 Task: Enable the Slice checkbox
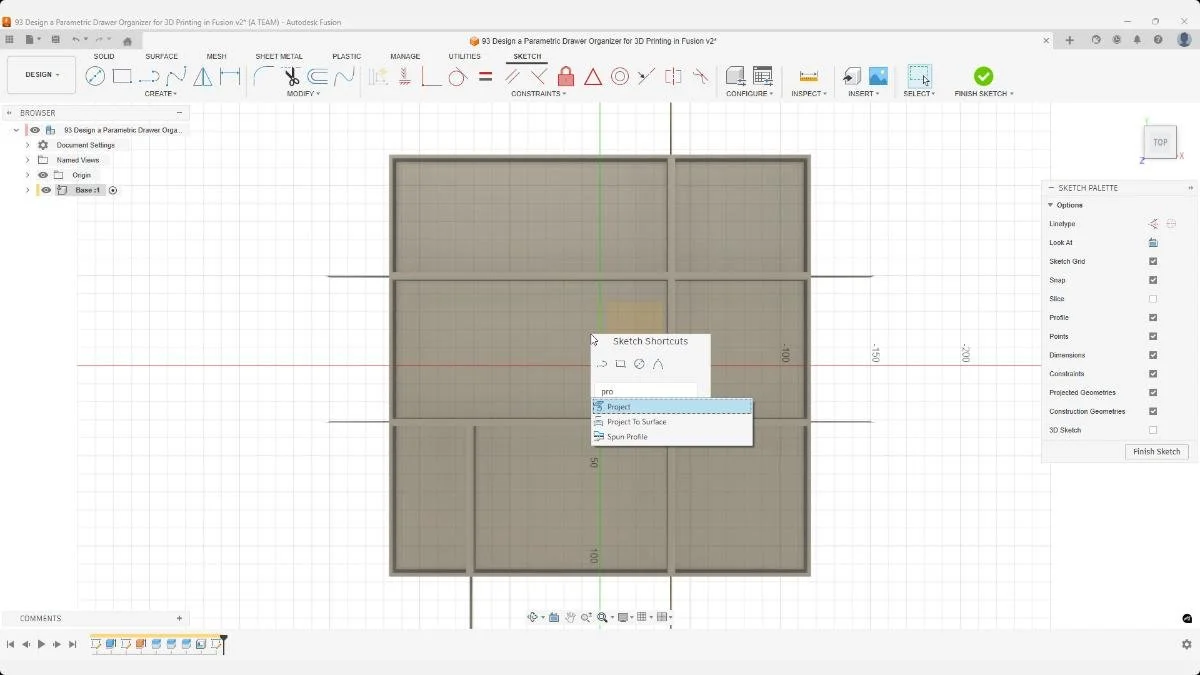pos(1153,298)
